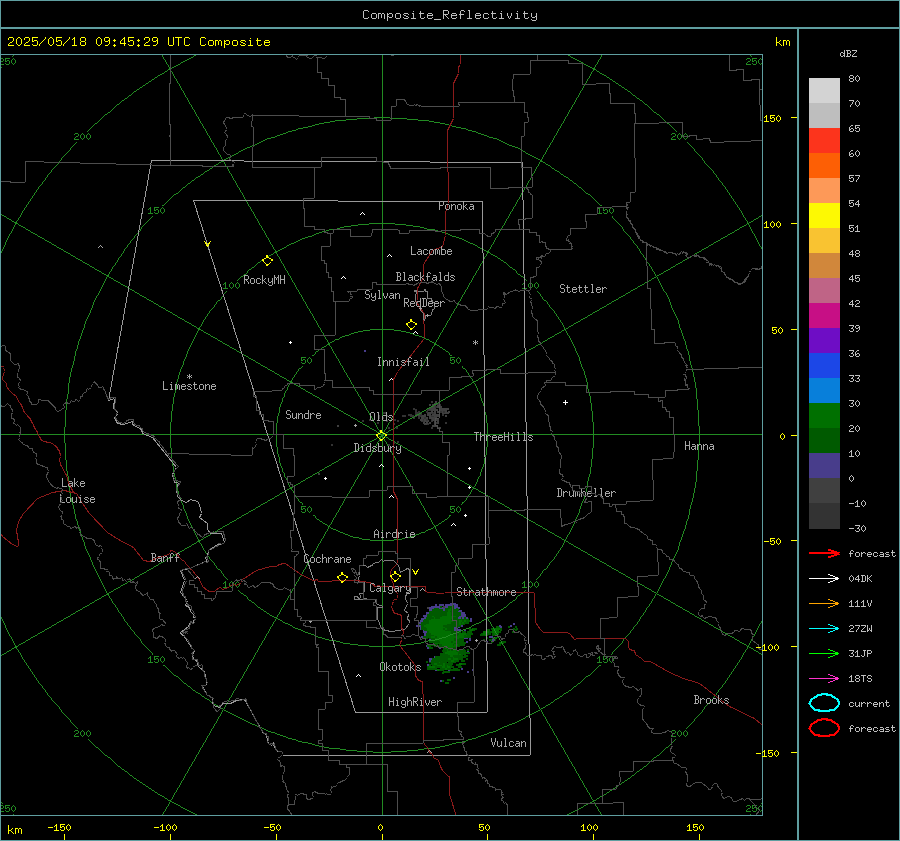Click the white 04DK arrow icon
This screenshot has width=900, height=841.
click(x=824, y=578)
